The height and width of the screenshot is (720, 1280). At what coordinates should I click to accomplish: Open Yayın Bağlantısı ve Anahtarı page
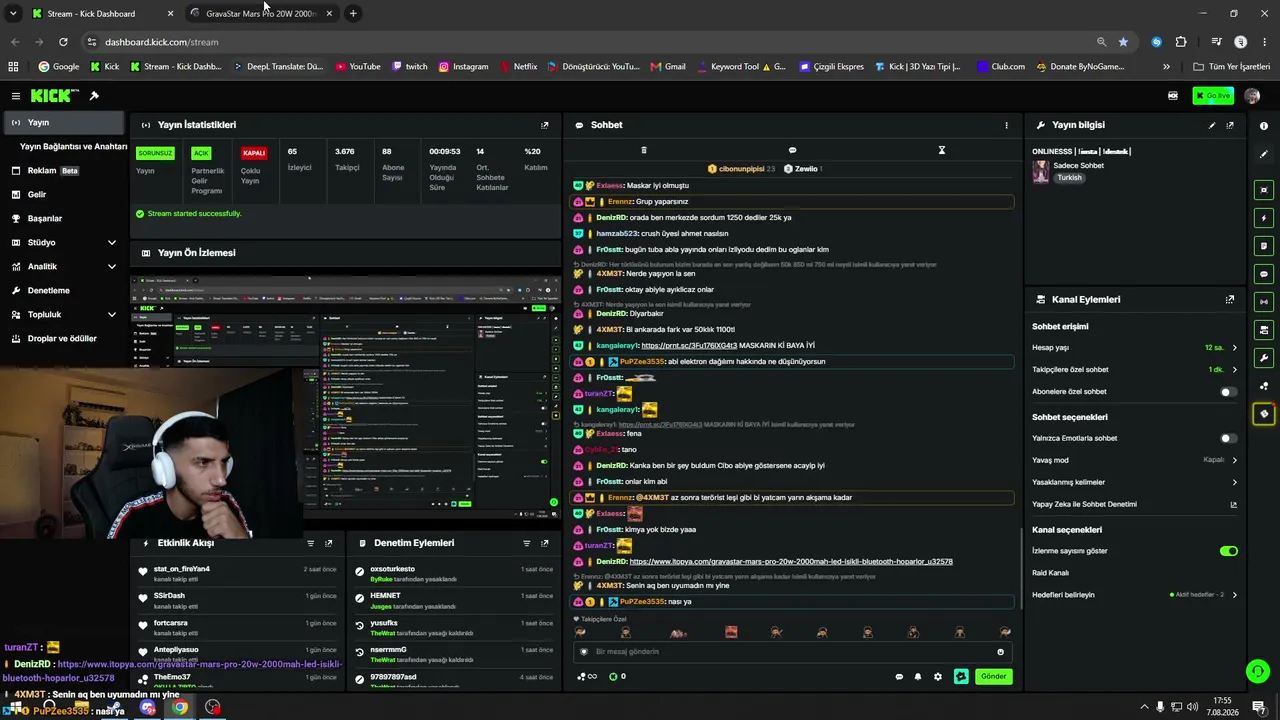(73, 147)
